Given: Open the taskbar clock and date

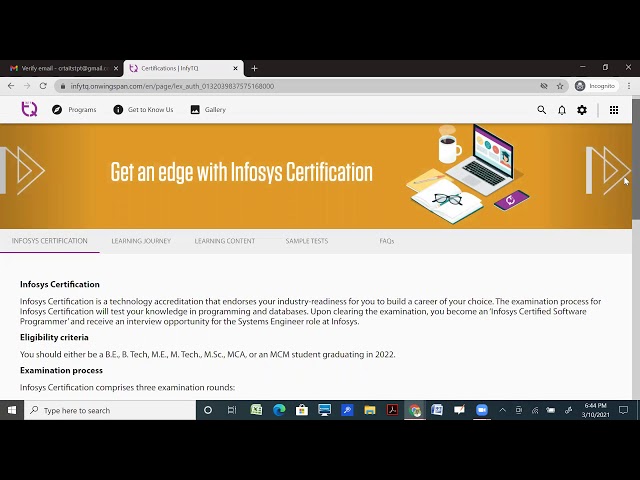Looking at the screenshot, I should click(596, 410).
